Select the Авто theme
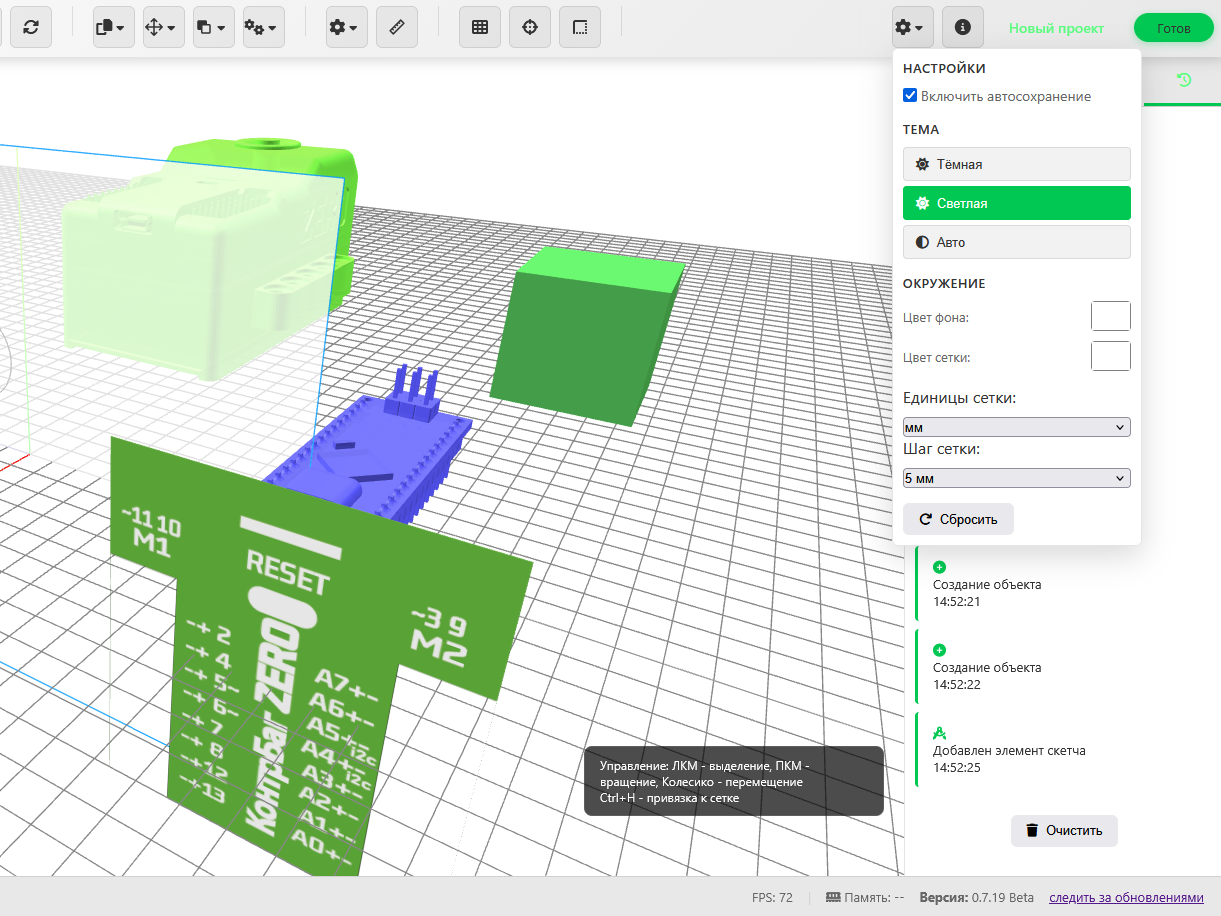The image size is (1221, 916). [x=1017, y=242]
